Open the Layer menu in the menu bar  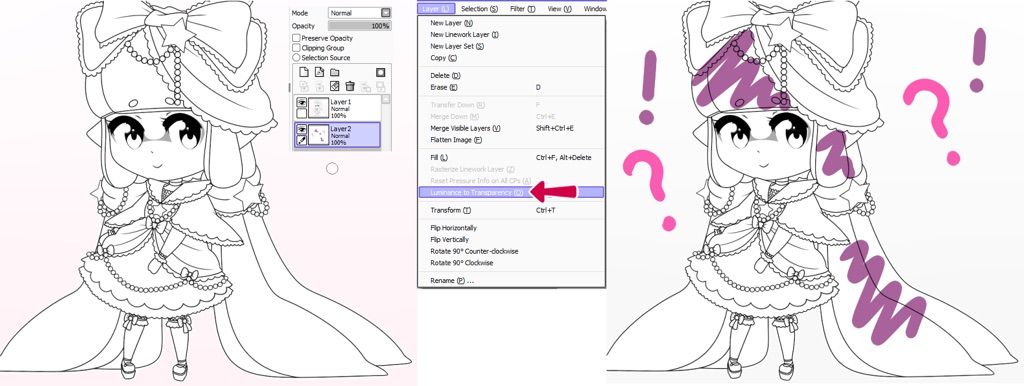coord(436,8)
